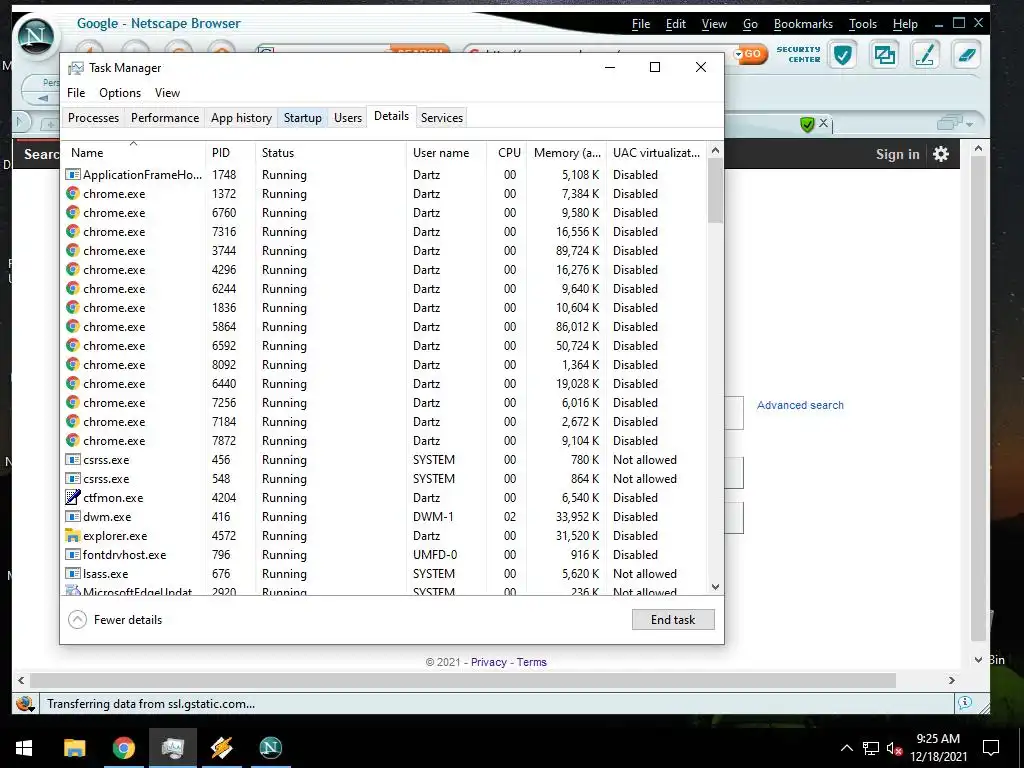Image resolution: width=1024 pixels, height=768 pixels.
Task: Select ctfmon.exe process icon
Action: pos(72,497)
